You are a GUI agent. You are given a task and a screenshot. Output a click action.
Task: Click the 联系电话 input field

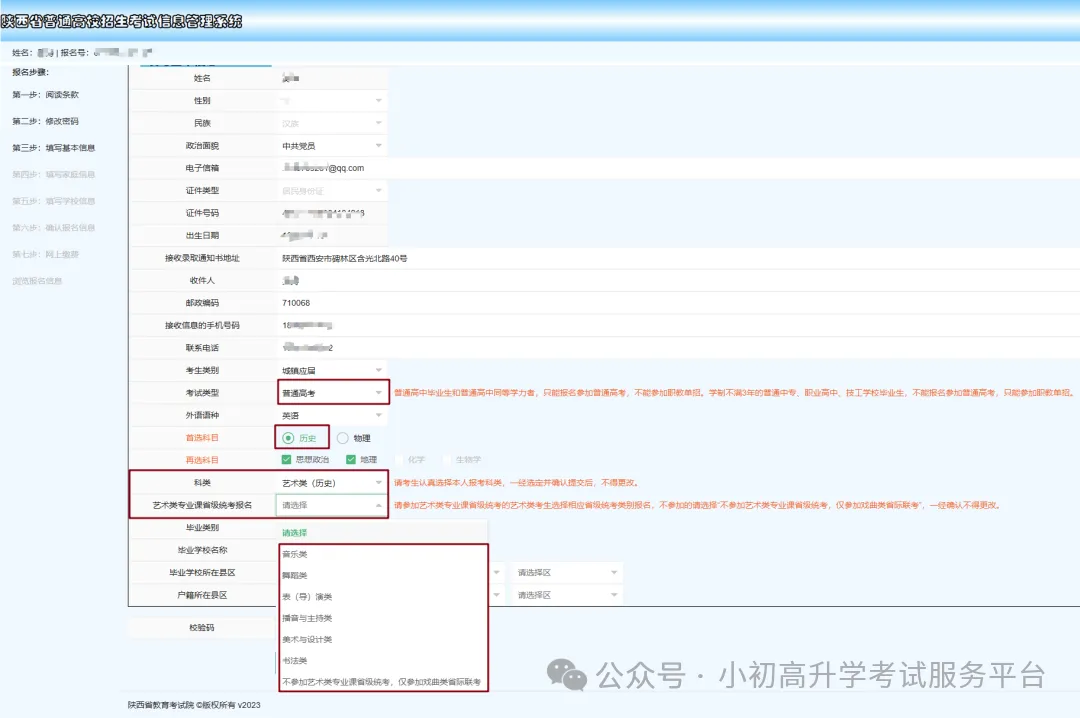tap(678, 348)
